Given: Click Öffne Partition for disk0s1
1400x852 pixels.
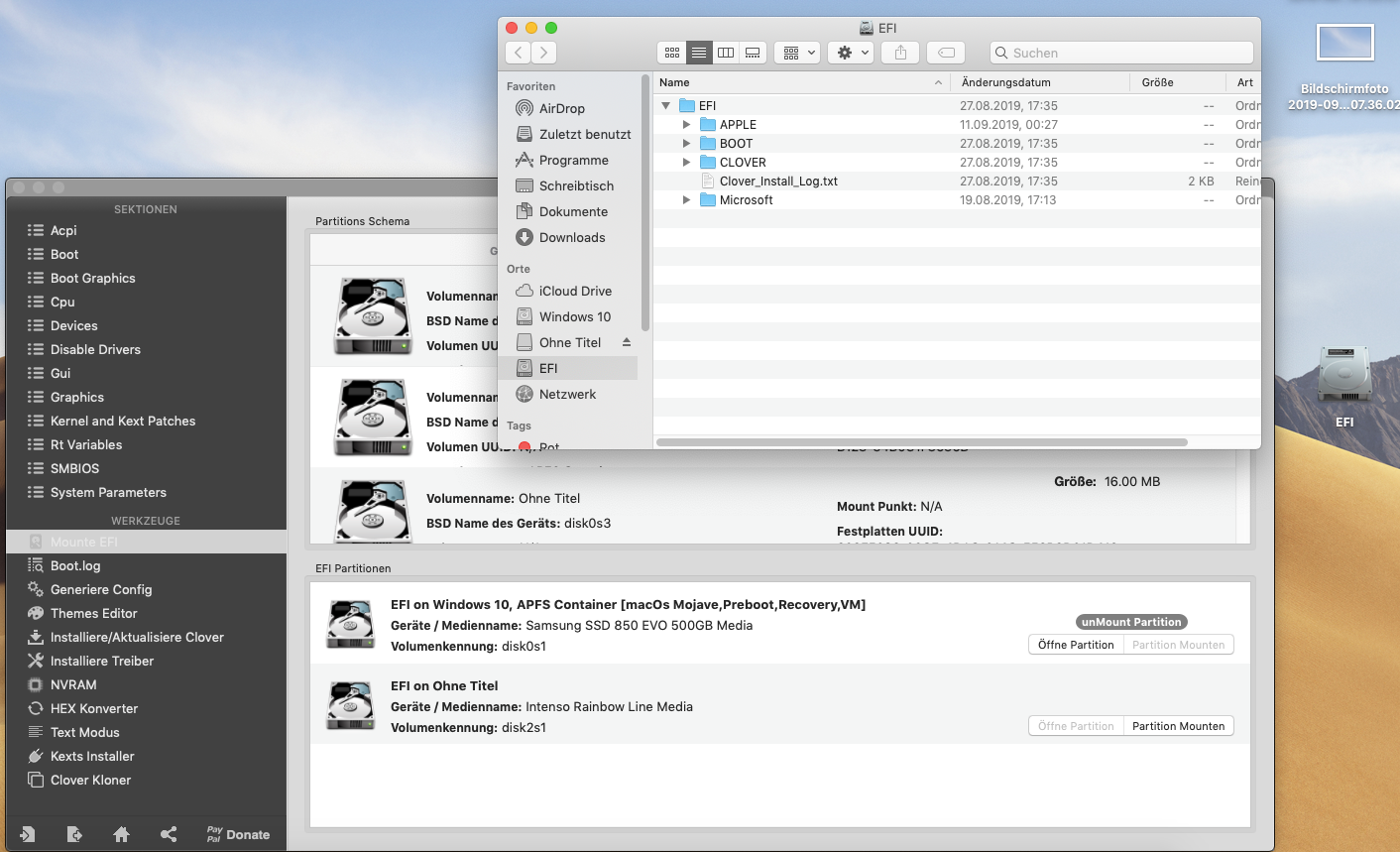Looking at the screenshot, I should (1076, 645).
